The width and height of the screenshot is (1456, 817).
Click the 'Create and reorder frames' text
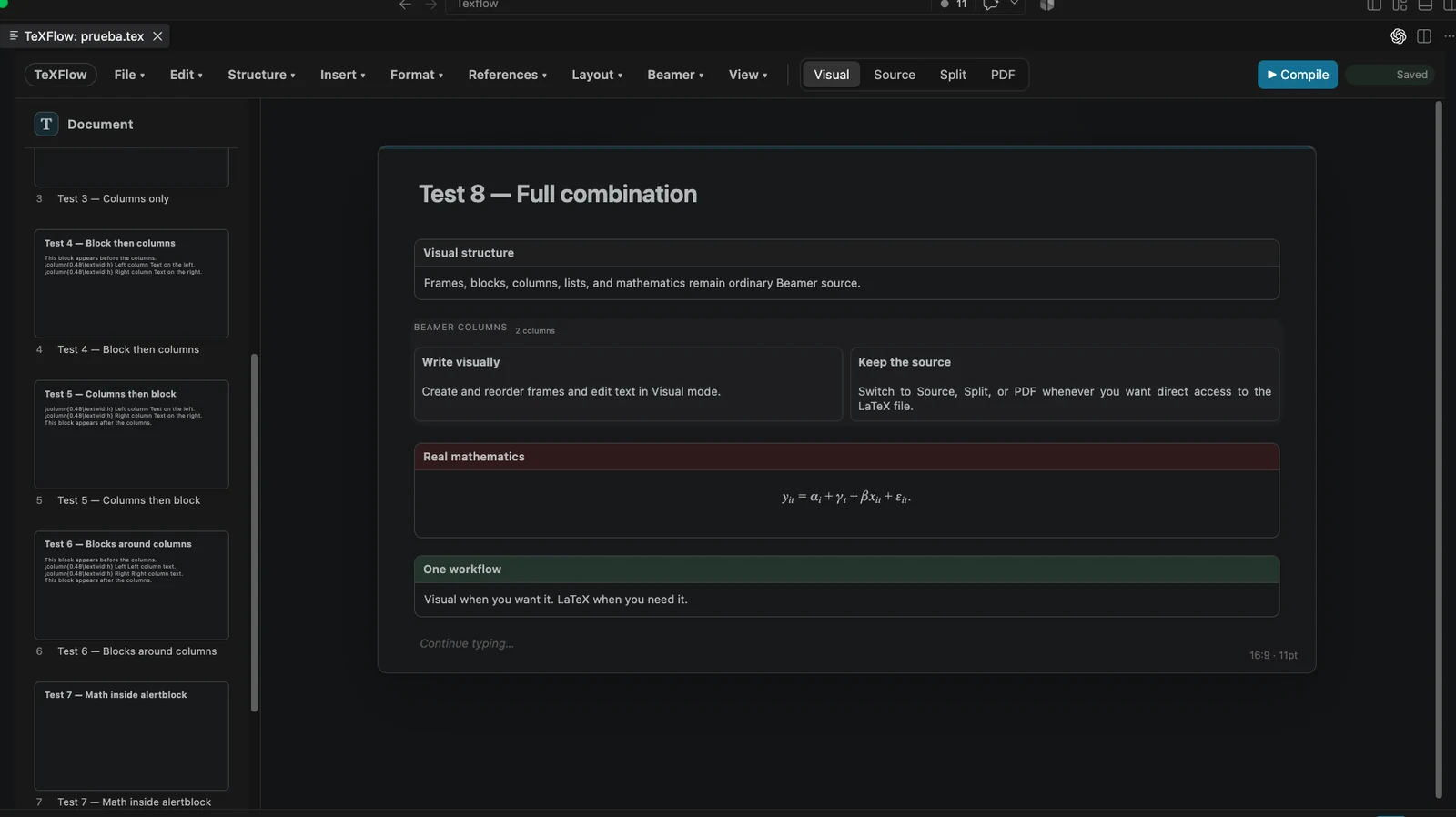[x=571, y=391]
